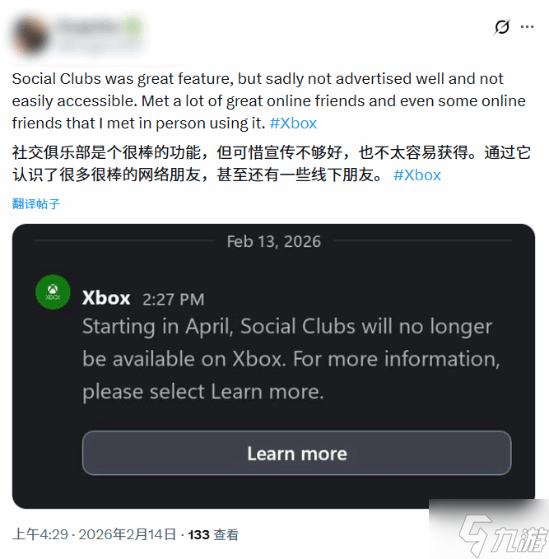
Task: Open the three-dot more options menu
Action: pyautogui.click(x=527, y=27)
